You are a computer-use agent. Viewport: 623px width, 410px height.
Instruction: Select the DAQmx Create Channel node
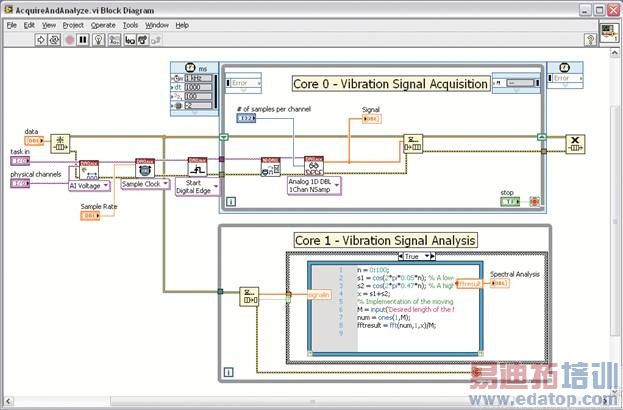tap(89, 170)
